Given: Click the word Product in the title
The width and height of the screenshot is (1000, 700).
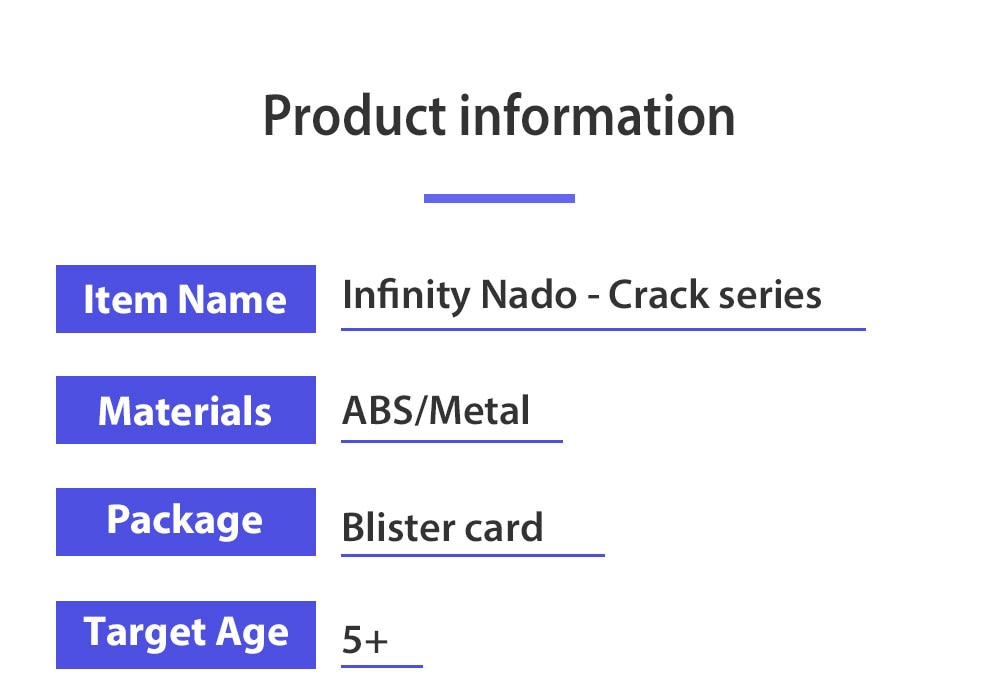Looking at the screenshot, I should [354, 116].
